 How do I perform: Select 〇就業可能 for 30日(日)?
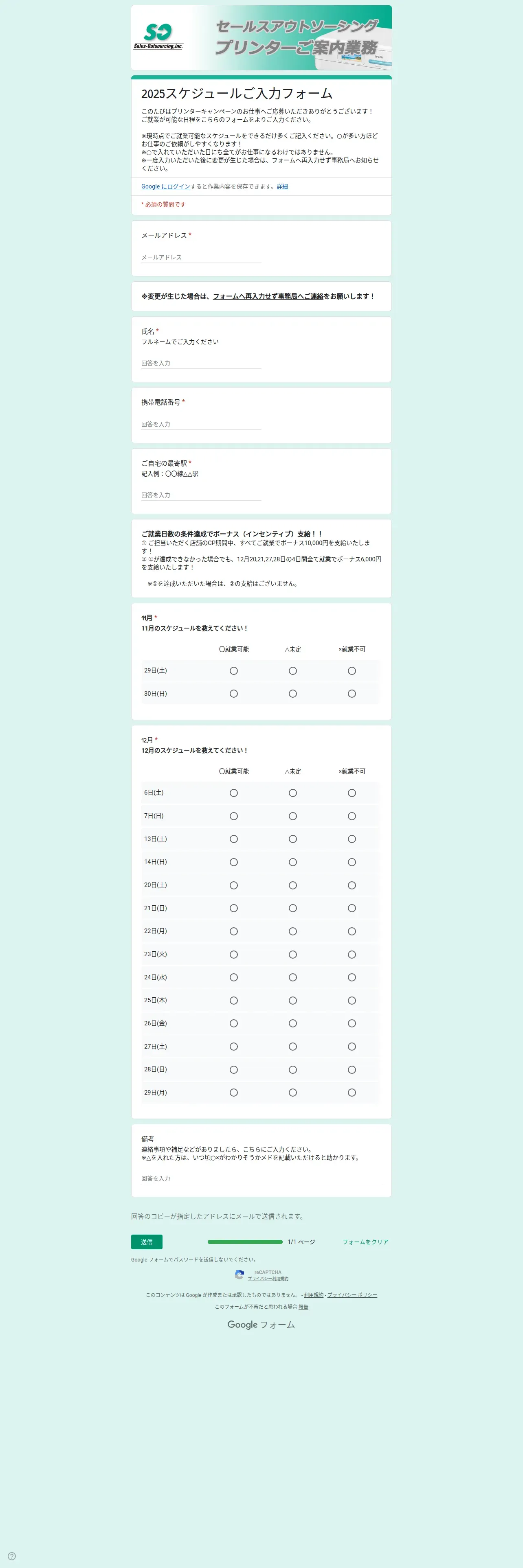(x=234, y=694)
